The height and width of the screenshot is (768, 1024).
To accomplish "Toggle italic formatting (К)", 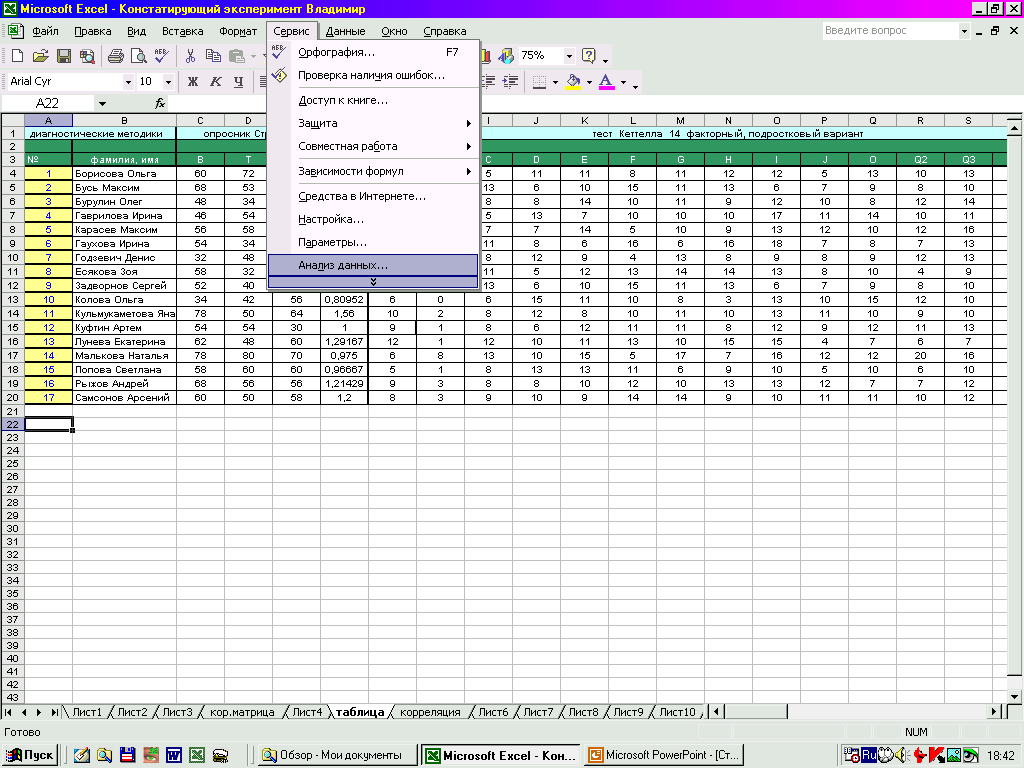I will (216, 81).
